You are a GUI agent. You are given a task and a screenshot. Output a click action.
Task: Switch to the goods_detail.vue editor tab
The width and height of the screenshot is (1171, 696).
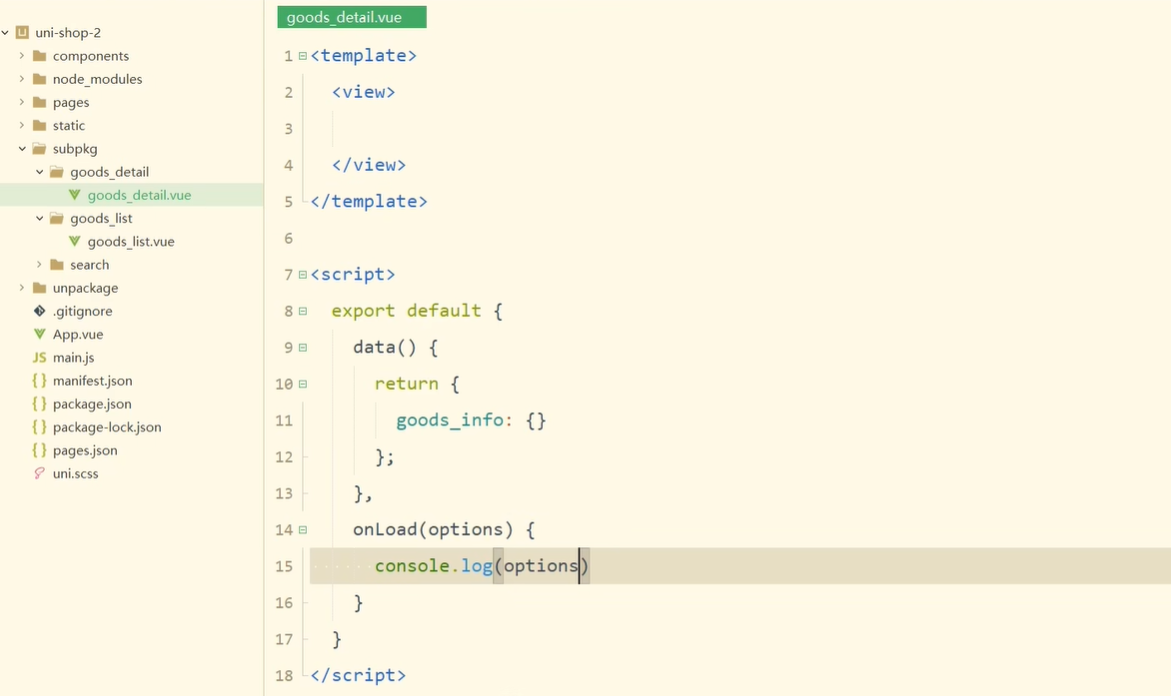click(x=352, y=17)
